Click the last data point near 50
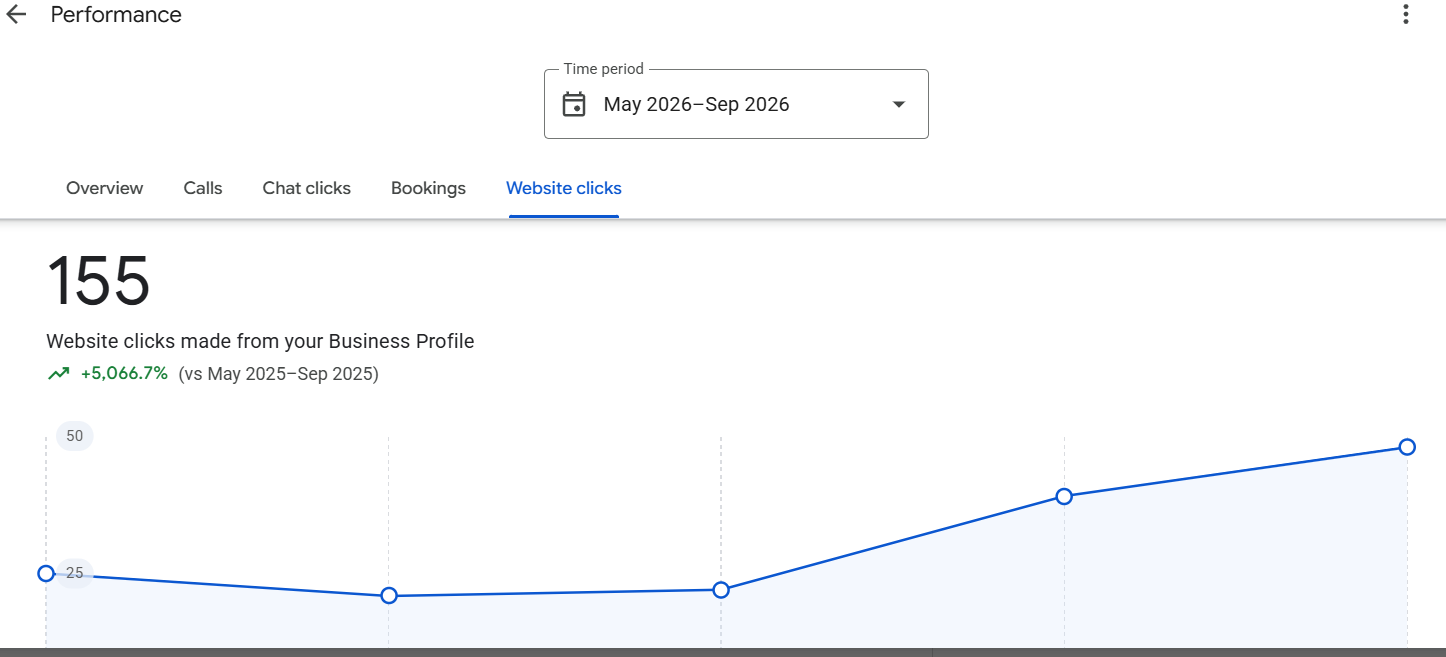Viewport: 1446px width, 657px height. (1407, 446)
